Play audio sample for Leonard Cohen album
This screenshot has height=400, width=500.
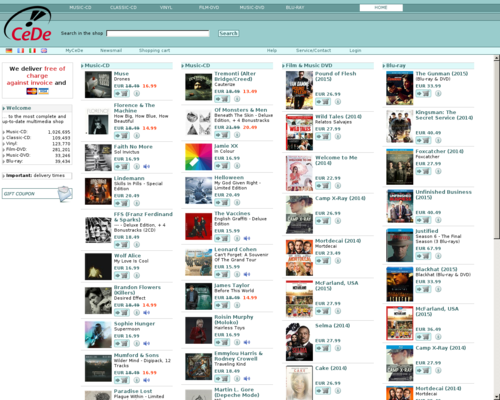(x=247, y=274)
